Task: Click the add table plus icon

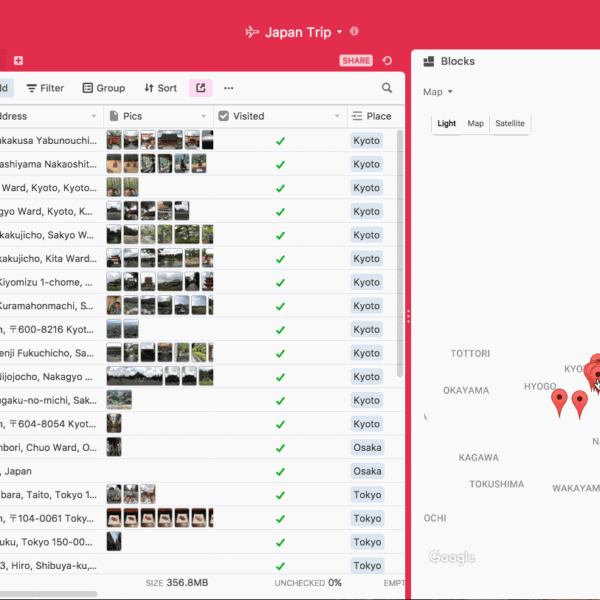Action: 18,61
